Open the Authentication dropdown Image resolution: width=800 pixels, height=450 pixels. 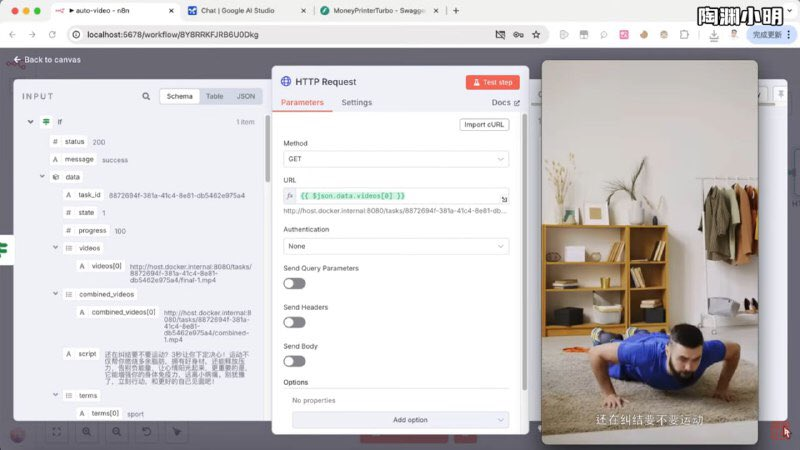[x=395, y=246]
